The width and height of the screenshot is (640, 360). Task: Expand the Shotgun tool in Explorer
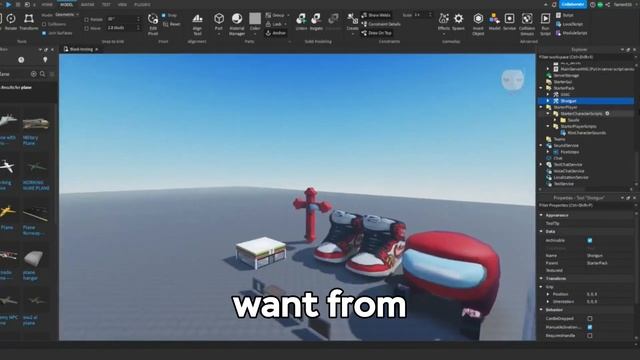point(548,101)
